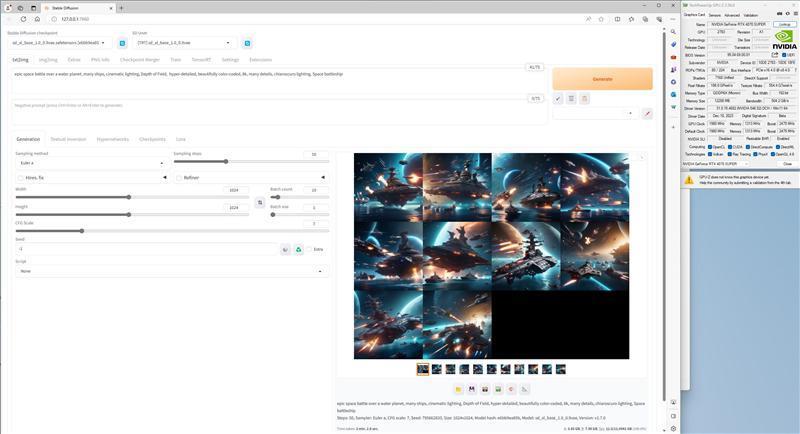Enable the Refiner checkbox
This screenshot has width=800, height=434.
click(179, 178)
